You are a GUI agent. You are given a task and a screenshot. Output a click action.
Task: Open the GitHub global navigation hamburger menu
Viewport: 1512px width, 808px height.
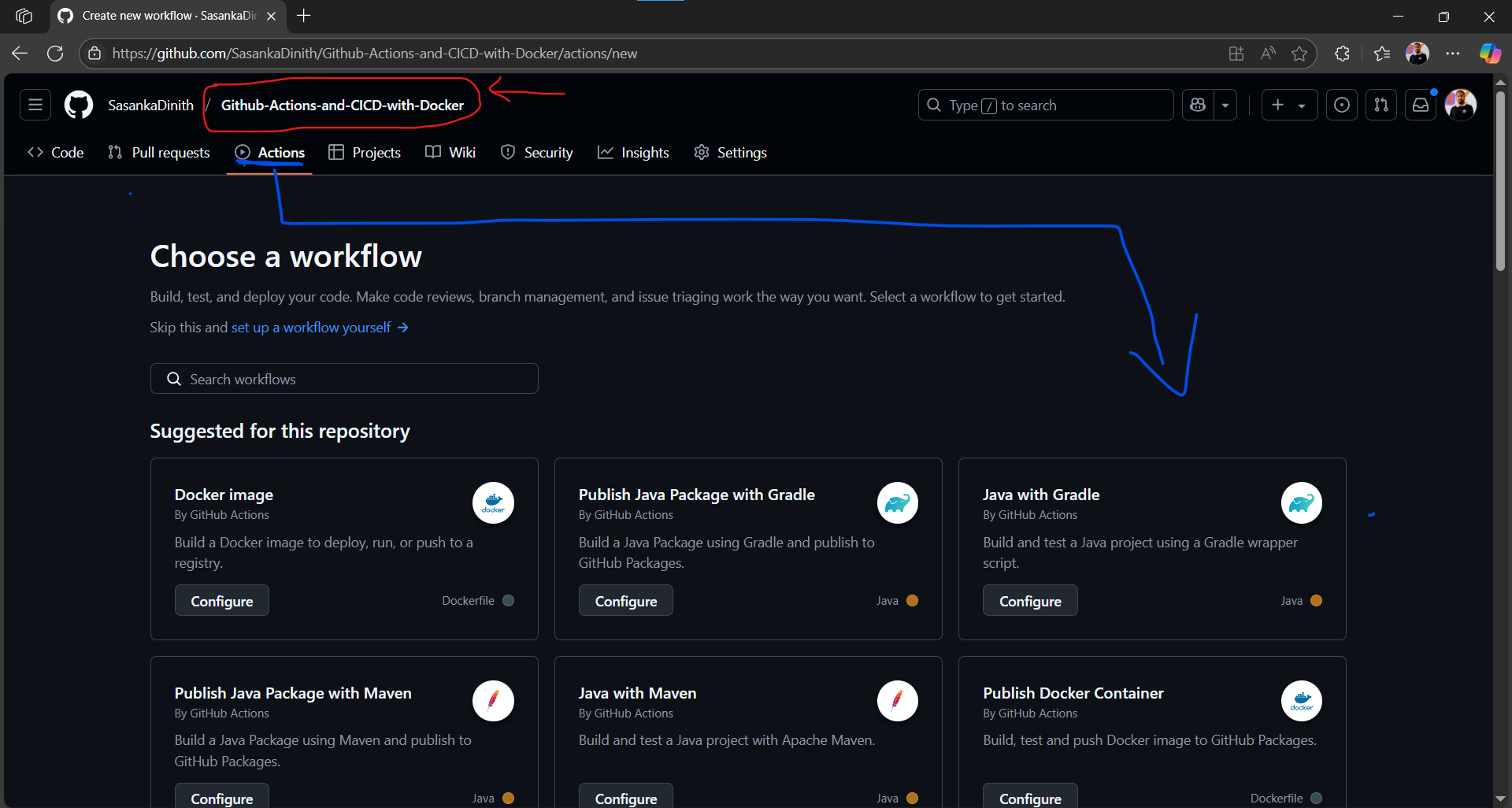tap(35, 105)
